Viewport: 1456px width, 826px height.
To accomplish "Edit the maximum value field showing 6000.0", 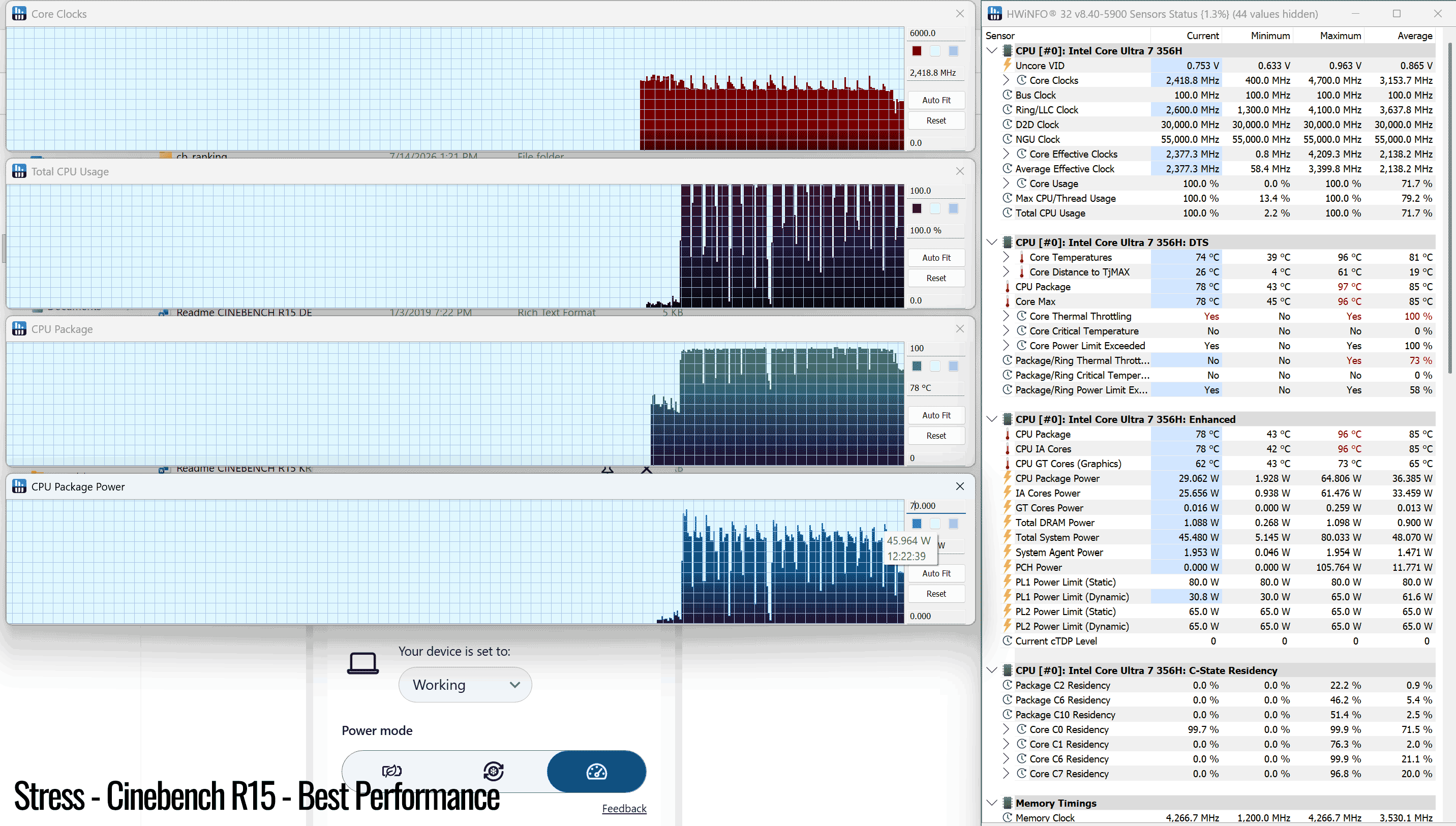I will coord(936,33).
